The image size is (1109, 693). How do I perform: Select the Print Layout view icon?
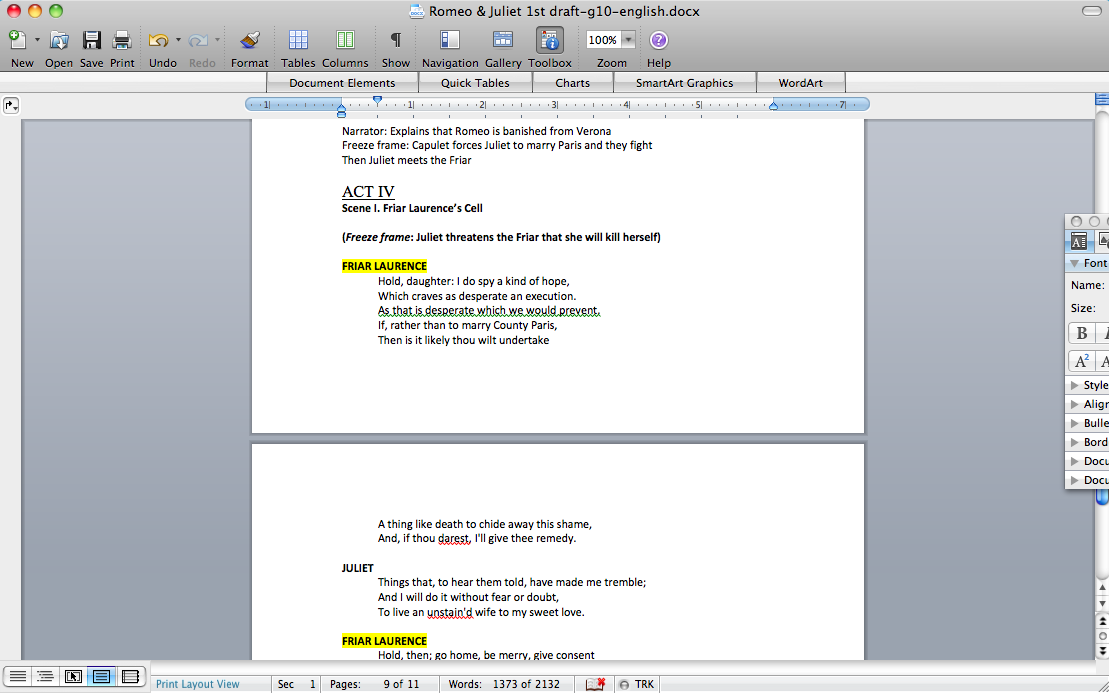pyautogui.click(x=101, y=677)
